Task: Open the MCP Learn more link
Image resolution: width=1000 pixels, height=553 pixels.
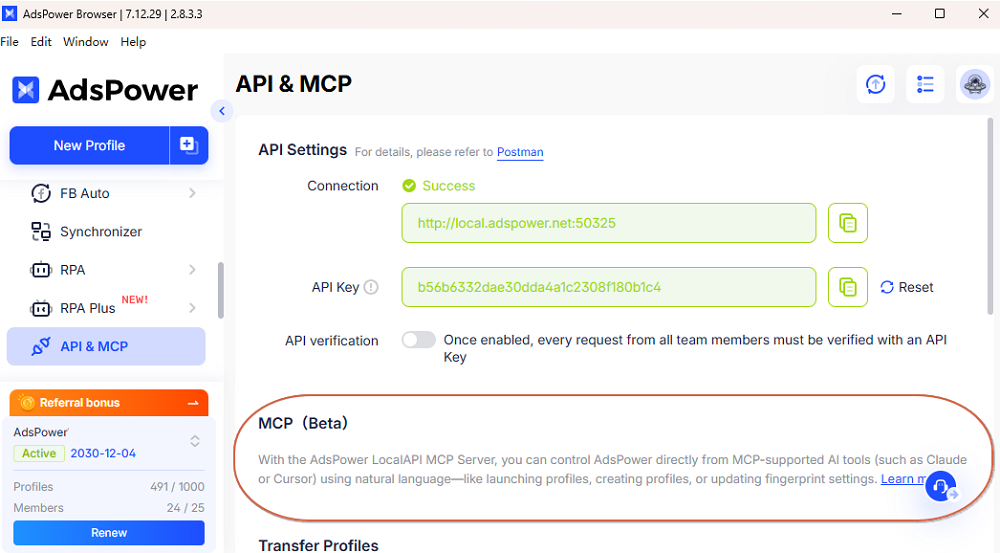Action: 904,478
